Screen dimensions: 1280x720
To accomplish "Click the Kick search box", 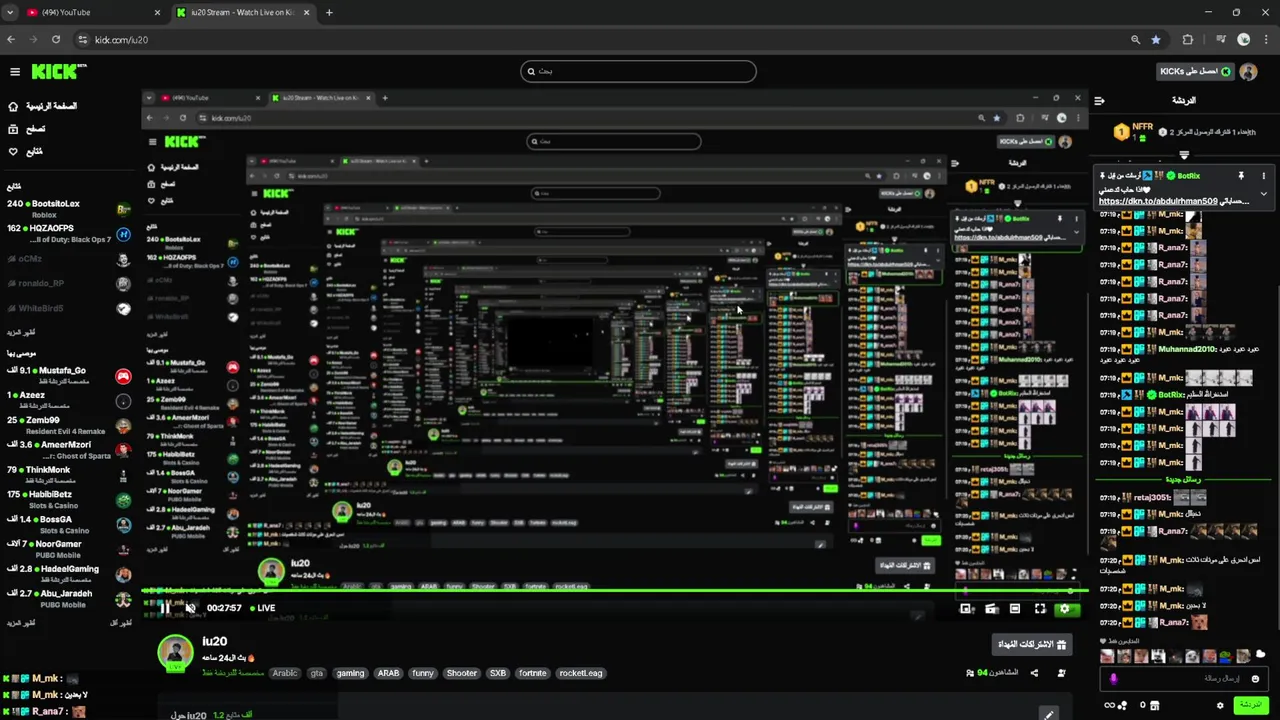I will 638,71.
